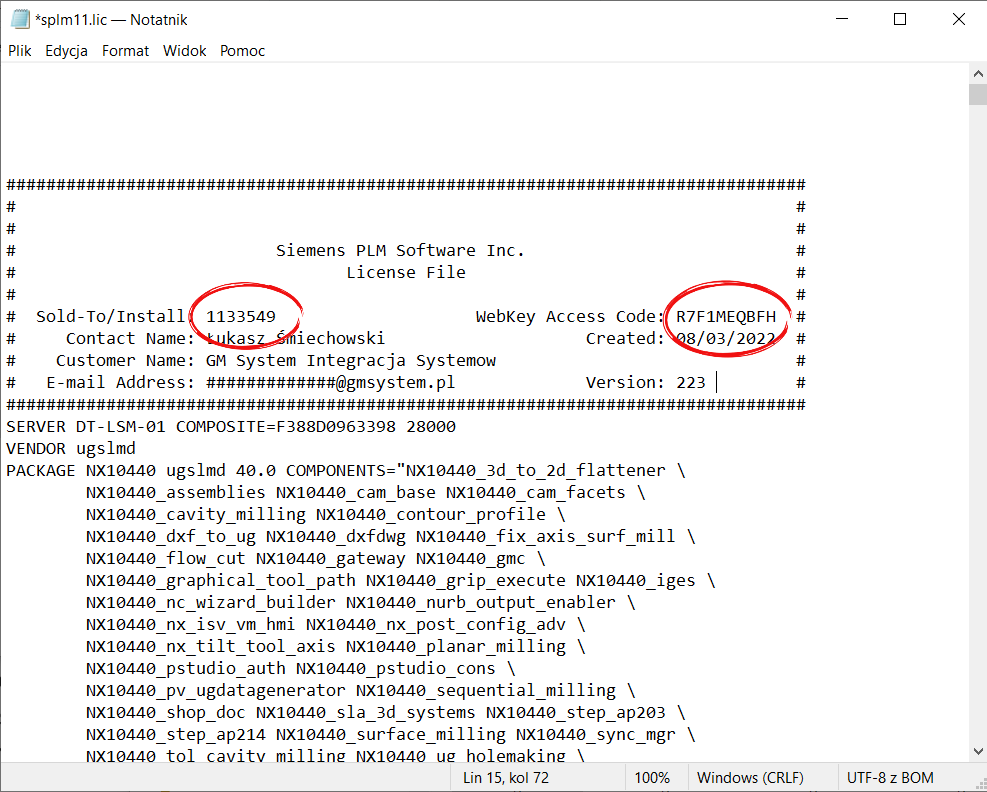
Task: Click NX10440_nc_wizard_builder text
Action: pyautogui.click(x=211, y=602)
